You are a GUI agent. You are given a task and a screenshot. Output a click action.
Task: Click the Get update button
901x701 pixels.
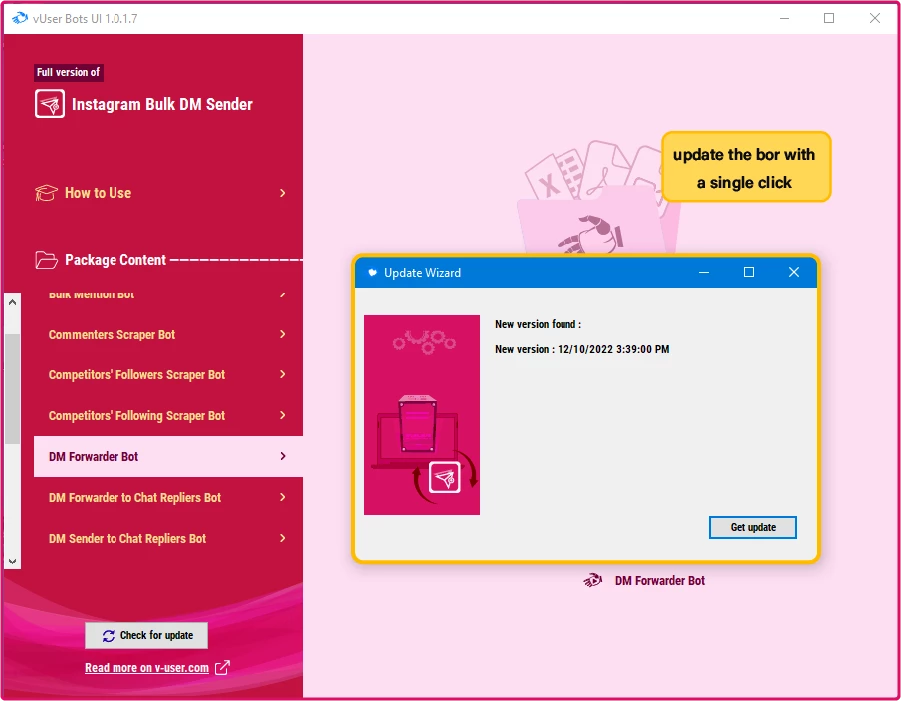pos(753,527)
